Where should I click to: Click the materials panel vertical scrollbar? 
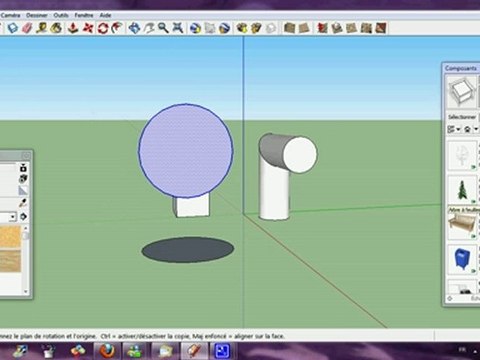[x=26, y=259]
